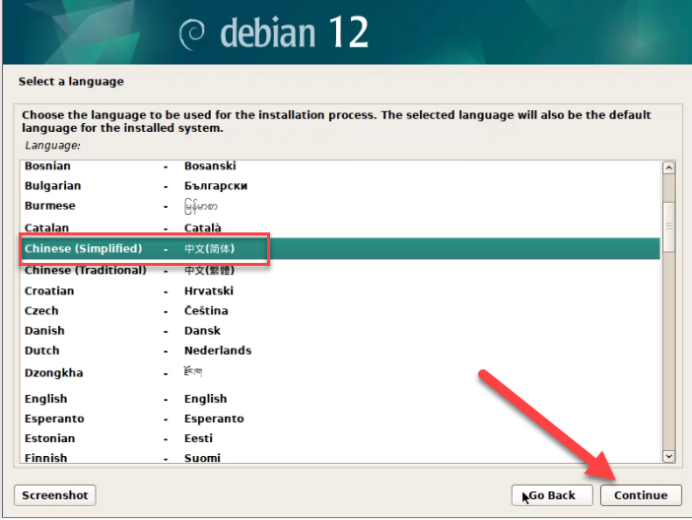Select English as the language
Image resolution: width=692 pixels, height=520 pixels.
[46, 399]
